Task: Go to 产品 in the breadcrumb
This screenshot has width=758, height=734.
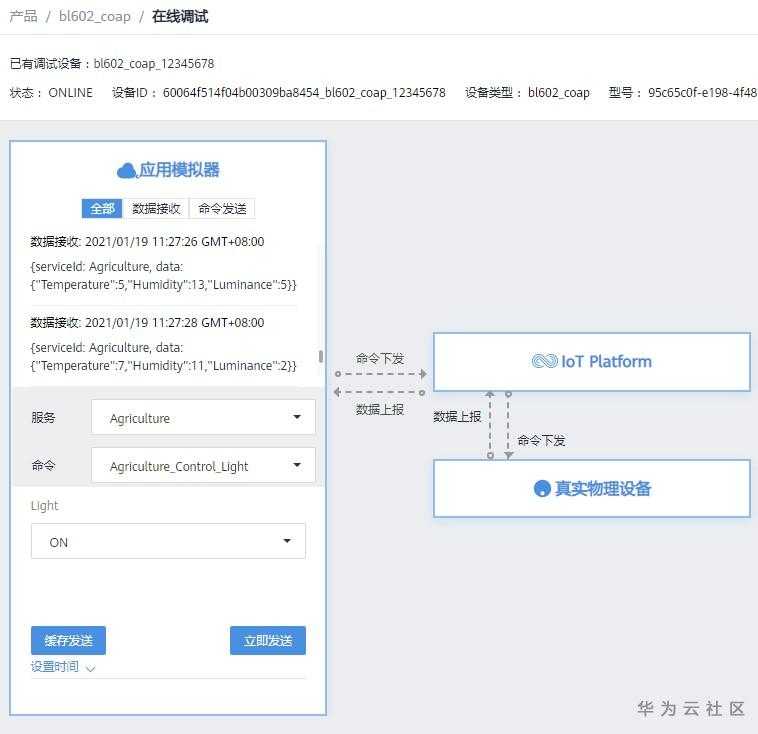Action: [x=23, y=16]
